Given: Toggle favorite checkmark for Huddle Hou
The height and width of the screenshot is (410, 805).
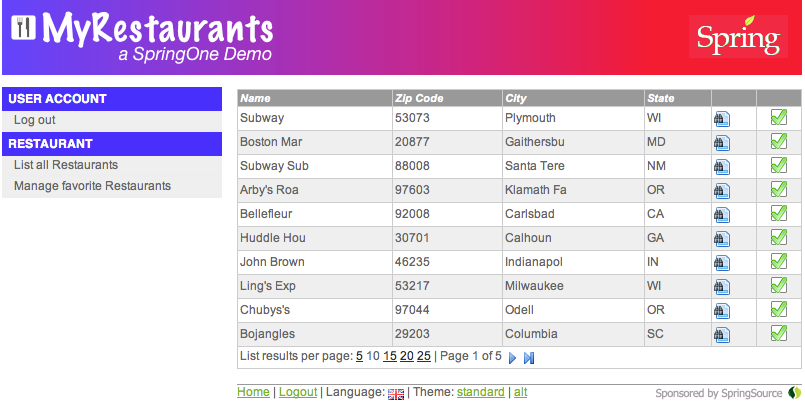Looking at the screenshot, I should click(x=779, y=238).
